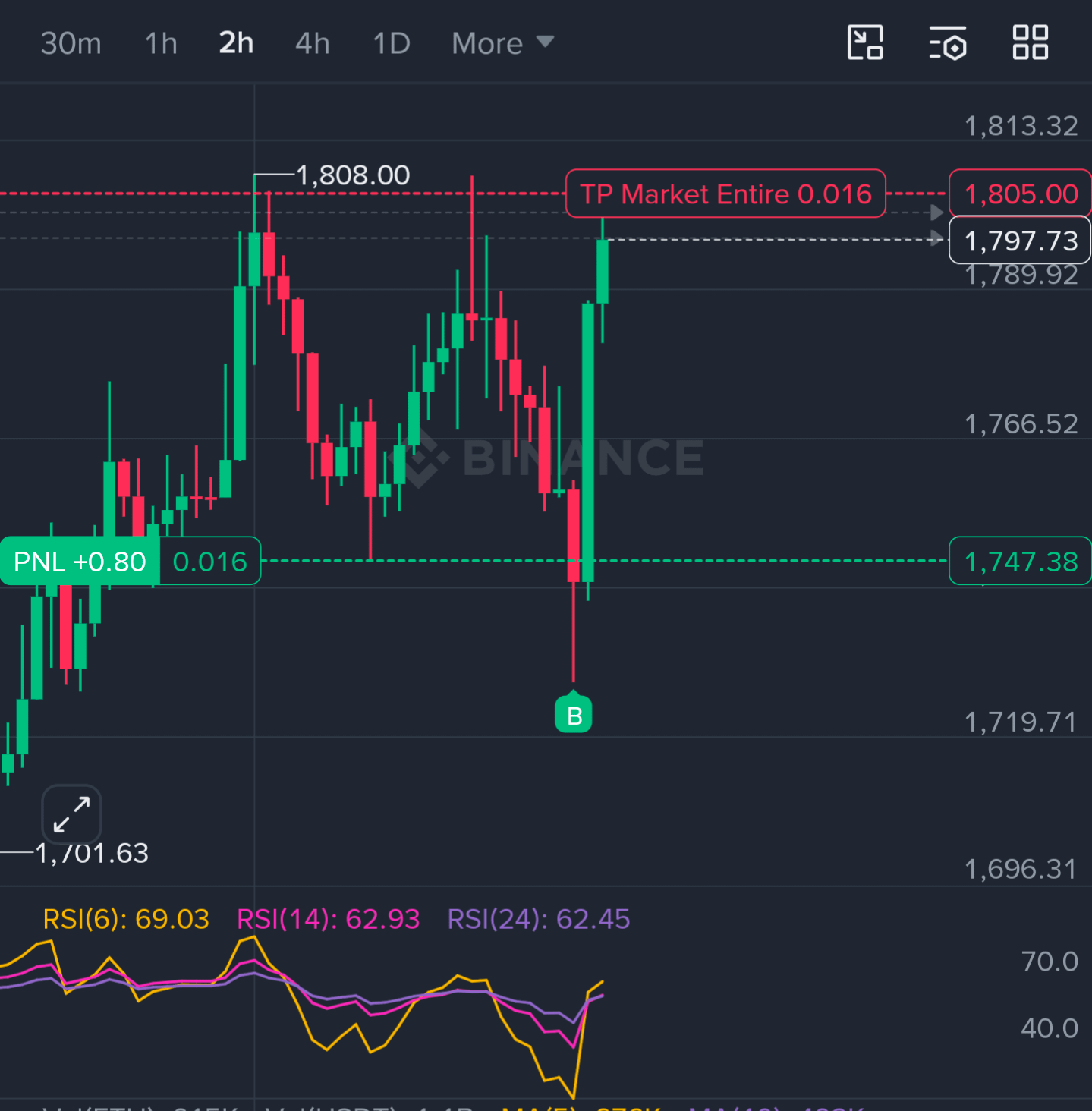This screenshot has height=1111, width=1092.
Task: Click the 1,766.52 price axis label
Action: point(1021,424)
